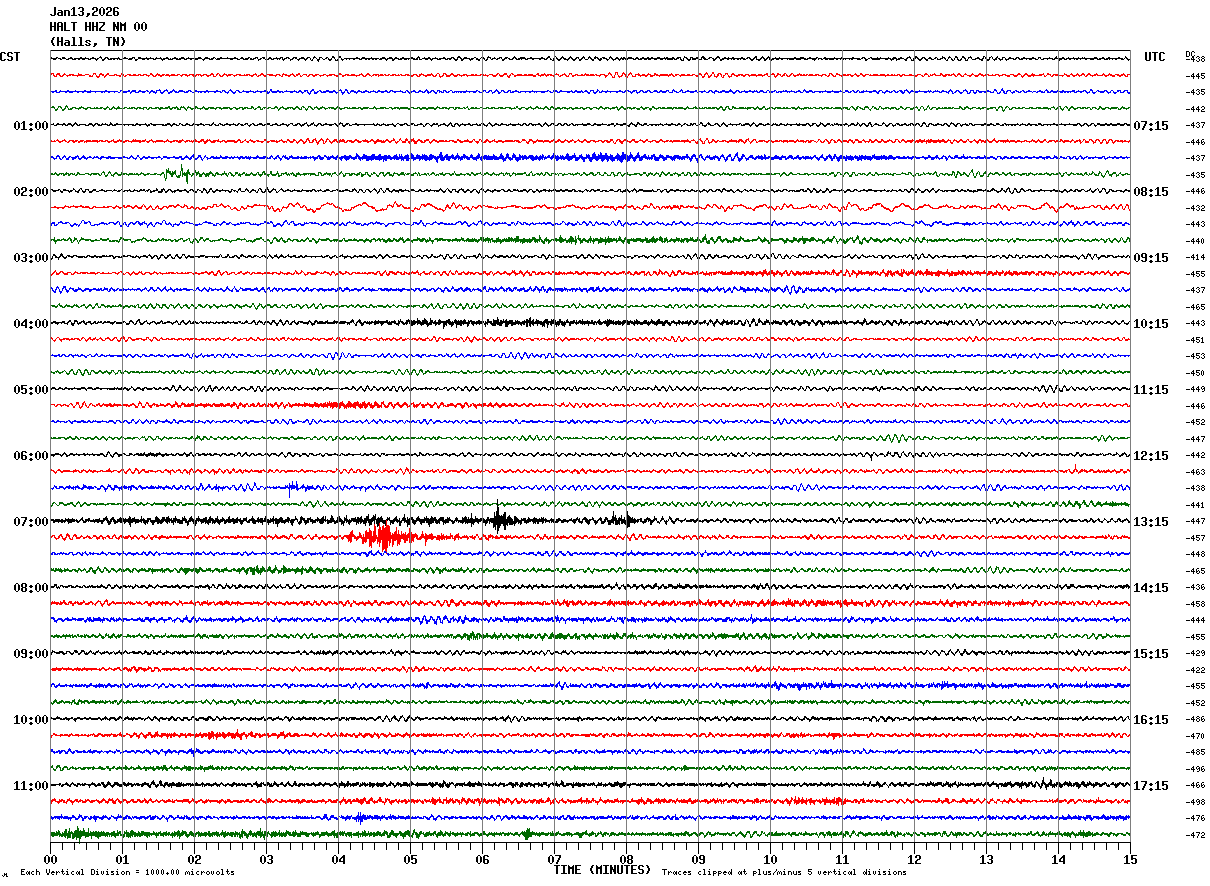
Task: Select the 17:15 UTC time label
Action: pyautogui.click(x=1151, y=786)
